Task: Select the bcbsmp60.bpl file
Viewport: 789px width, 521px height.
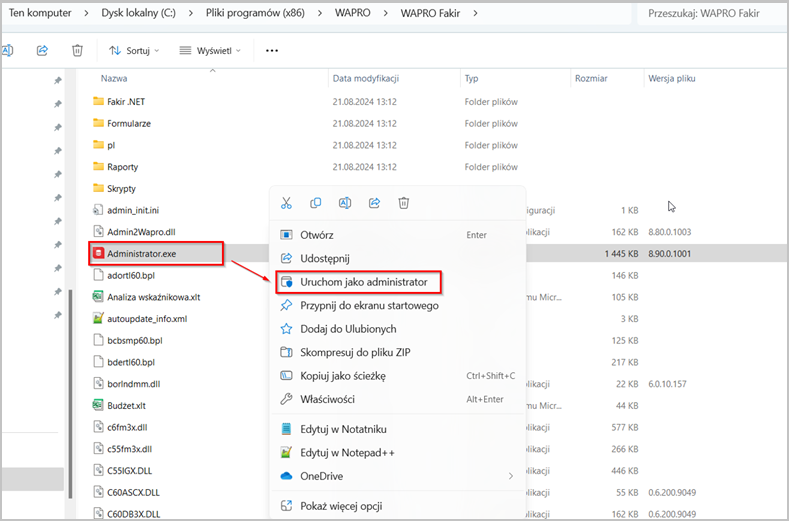Action: (x=135, y=340)
